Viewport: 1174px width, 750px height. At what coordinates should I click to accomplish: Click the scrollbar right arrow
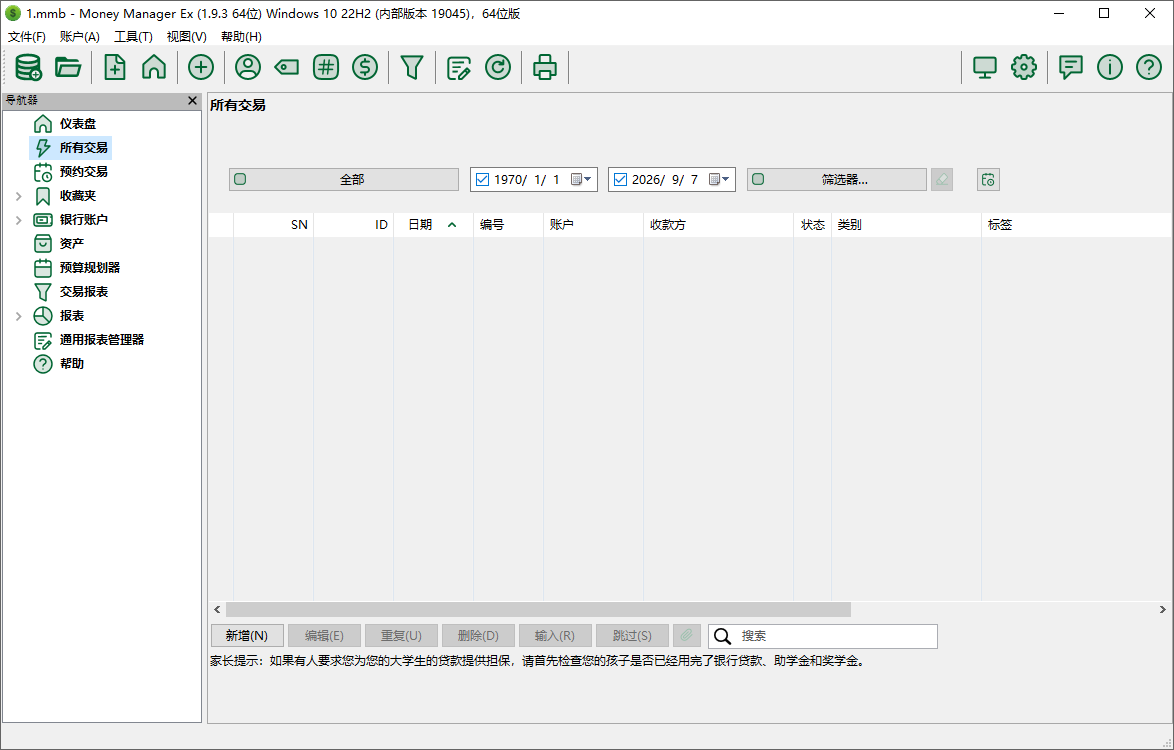(x=1163, y=609)
